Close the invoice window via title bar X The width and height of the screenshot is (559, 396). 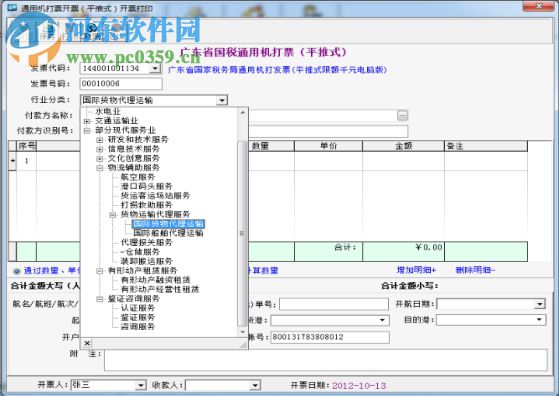(539, 6)
